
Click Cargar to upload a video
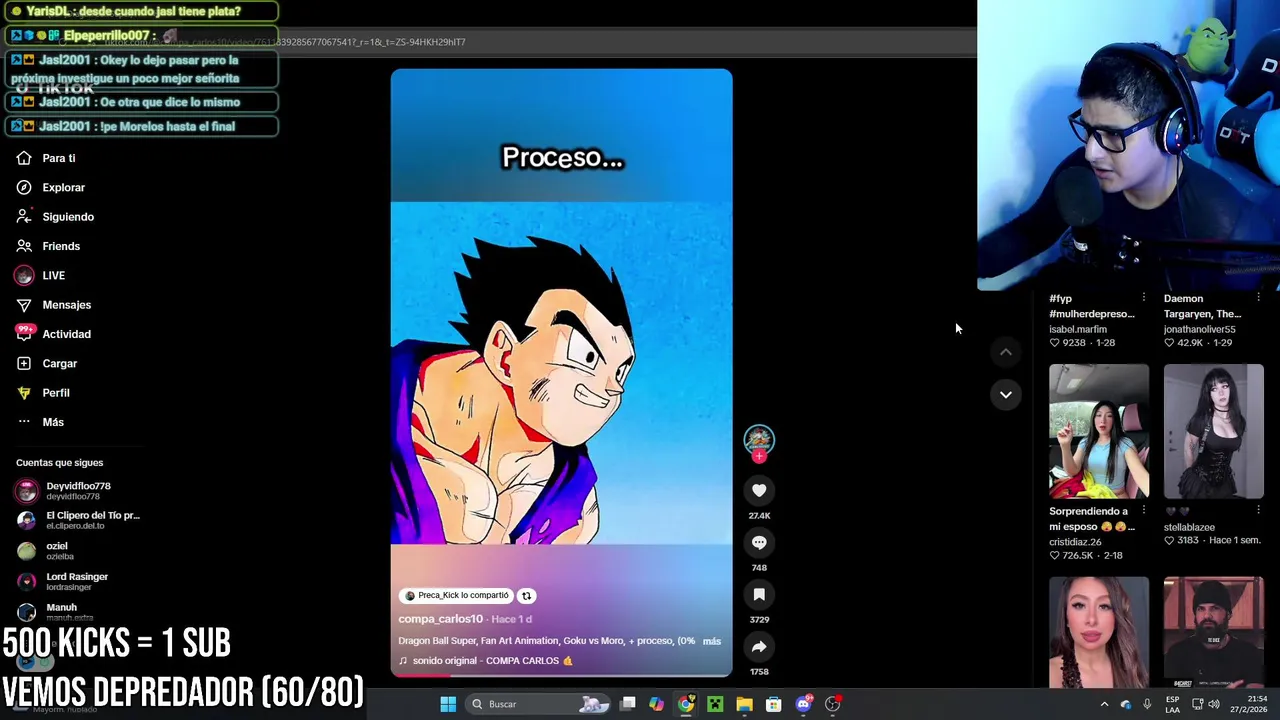coord(59,363)
